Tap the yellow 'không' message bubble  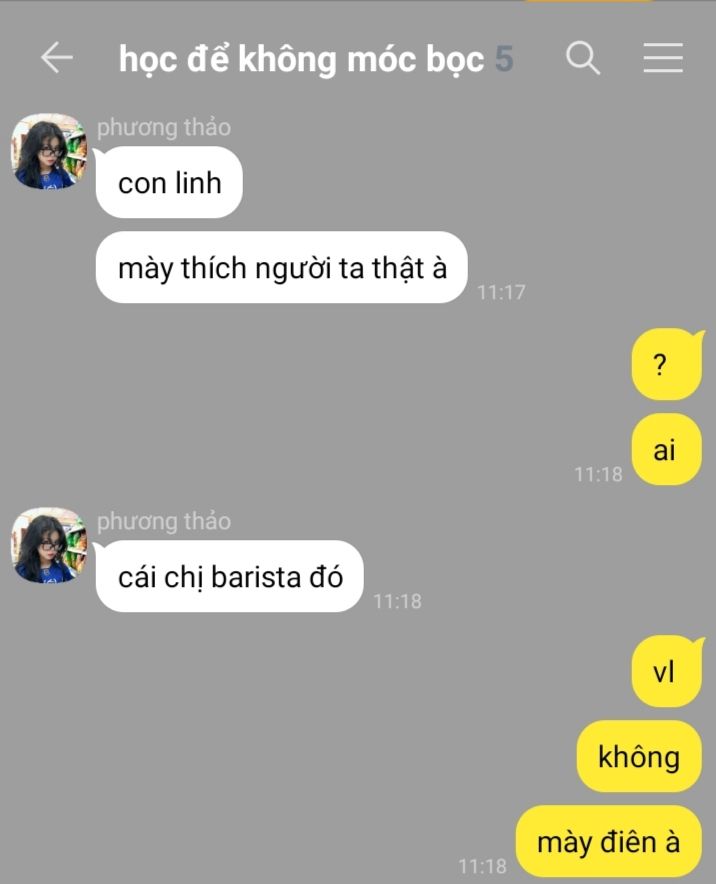(x=639, y=756)
